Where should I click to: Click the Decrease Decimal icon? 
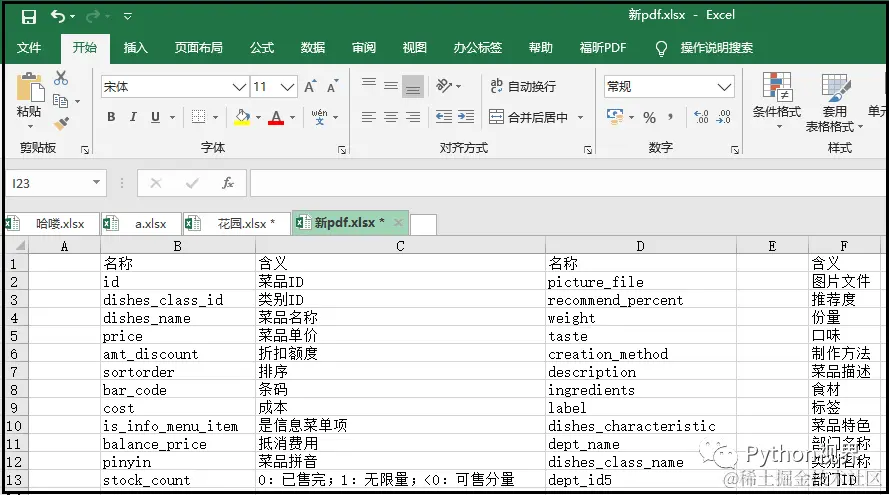click(x=723, y=117)
